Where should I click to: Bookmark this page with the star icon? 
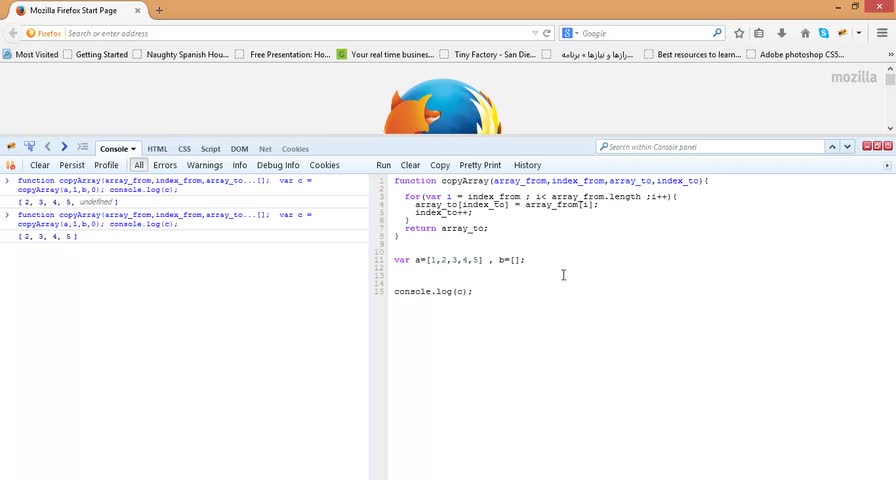739,33
